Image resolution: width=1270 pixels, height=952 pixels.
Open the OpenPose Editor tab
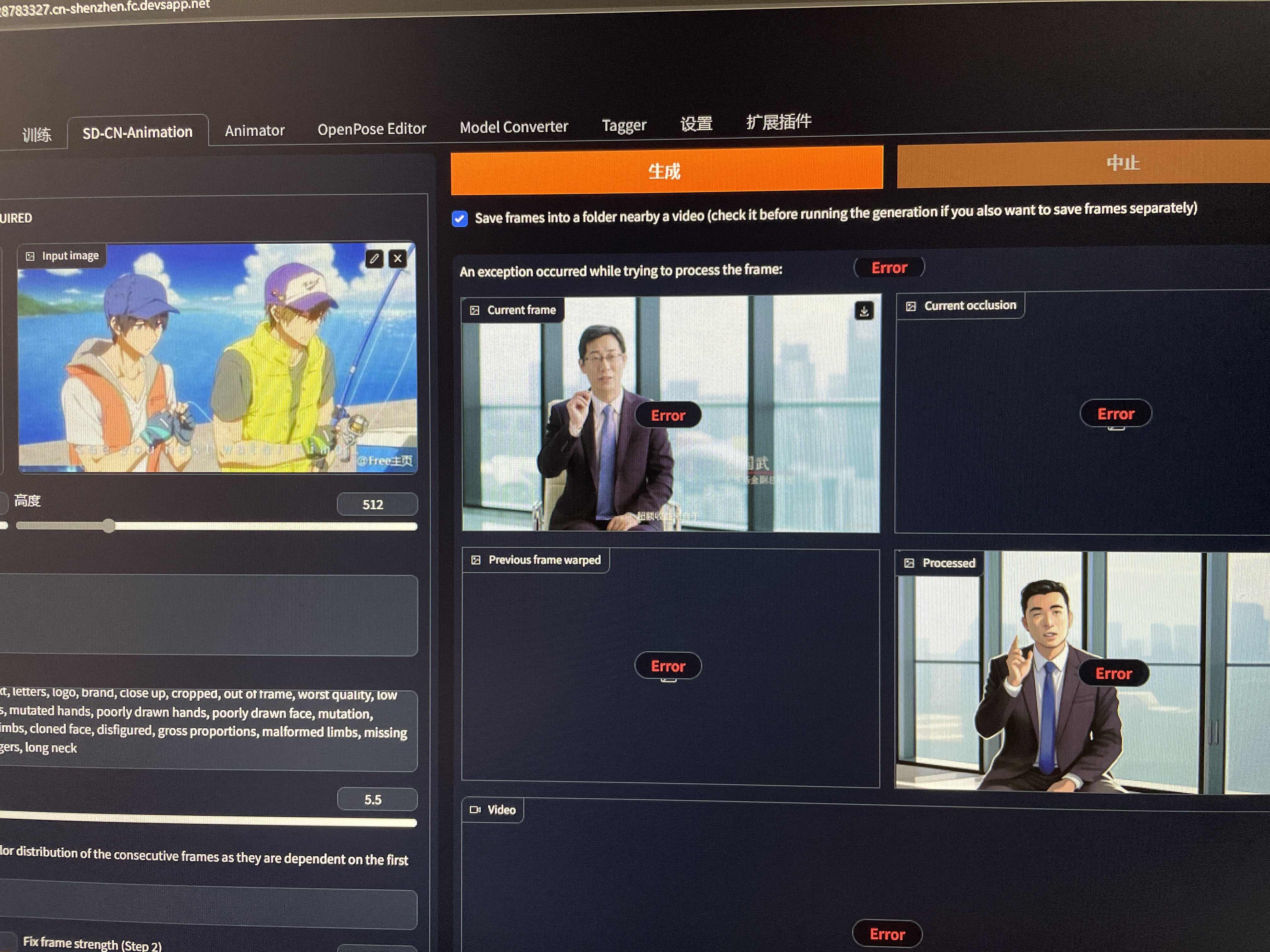[371, 129]
